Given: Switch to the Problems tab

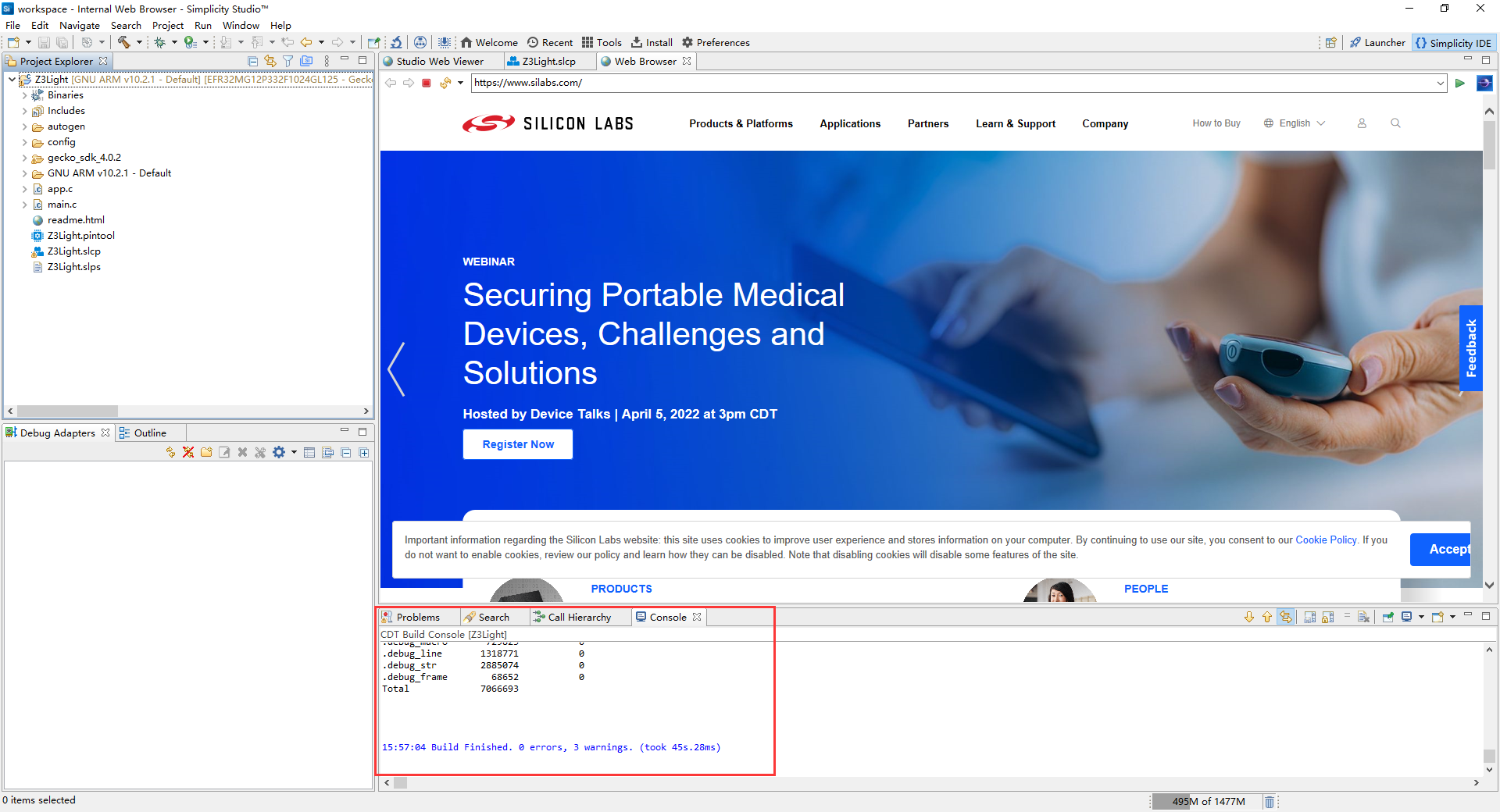Looking at the screenshot, I should click(x=418, y=617).
